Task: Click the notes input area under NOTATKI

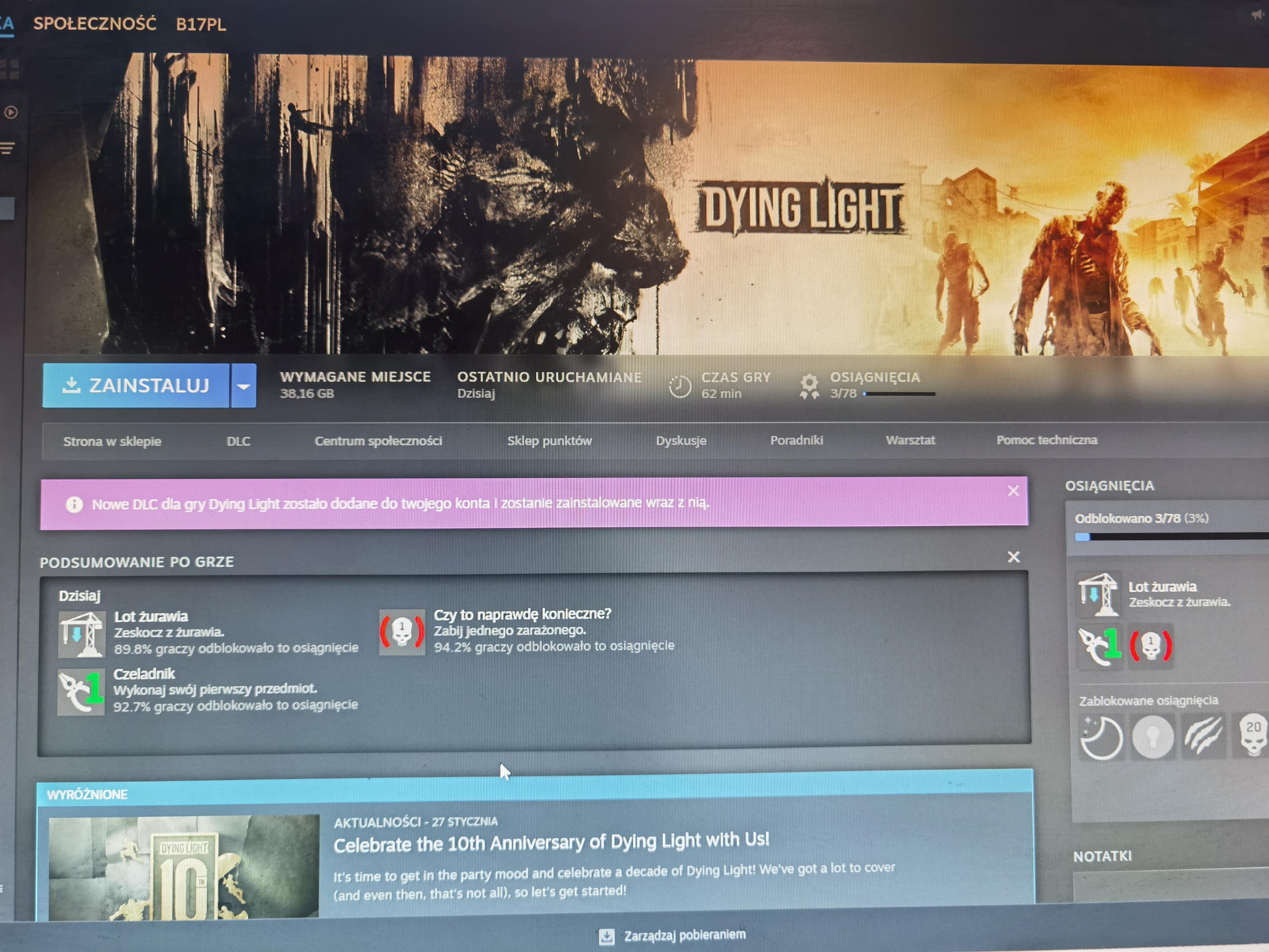Action: click(x=1170, y=887)
